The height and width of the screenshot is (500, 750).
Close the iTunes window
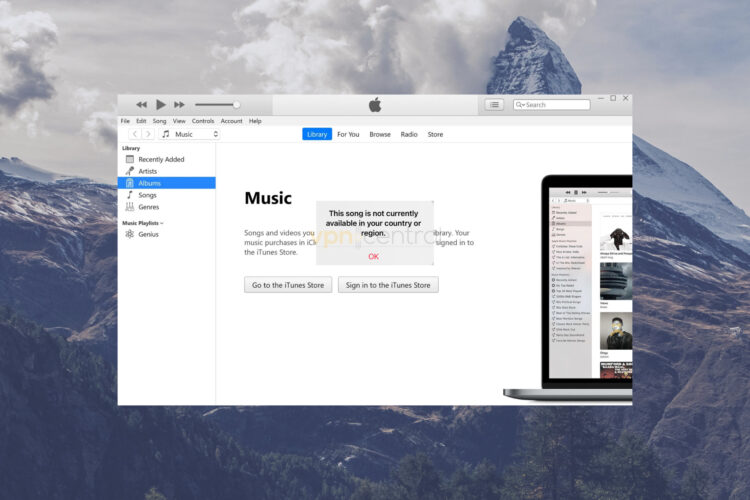[x=626, y=98]
